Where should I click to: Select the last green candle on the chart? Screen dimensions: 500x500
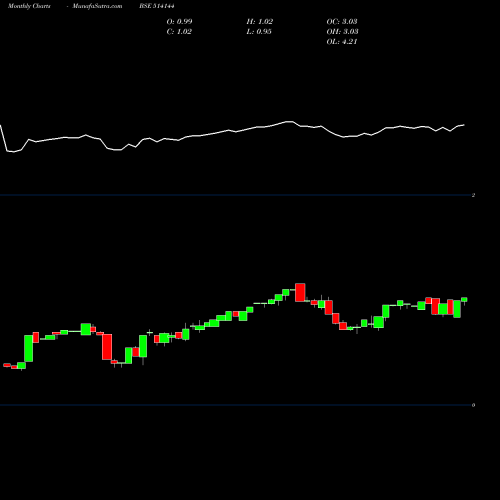[464, 300]
